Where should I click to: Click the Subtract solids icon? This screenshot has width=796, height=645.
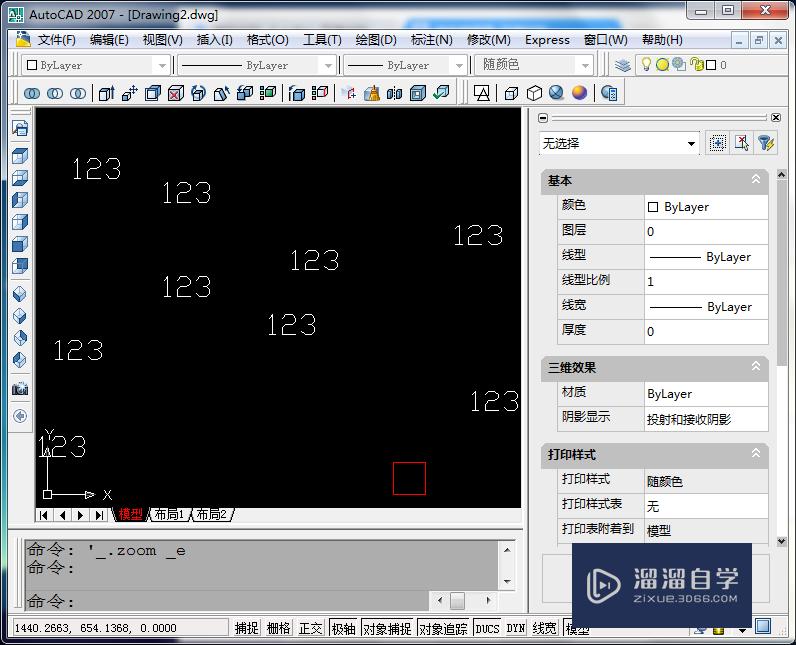point(55,93)
